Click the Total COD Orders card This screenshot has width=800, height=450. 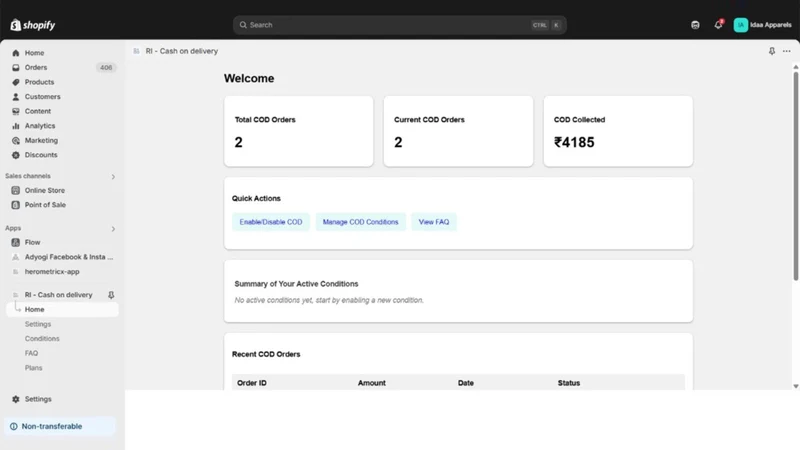click(x=298, y=131)
